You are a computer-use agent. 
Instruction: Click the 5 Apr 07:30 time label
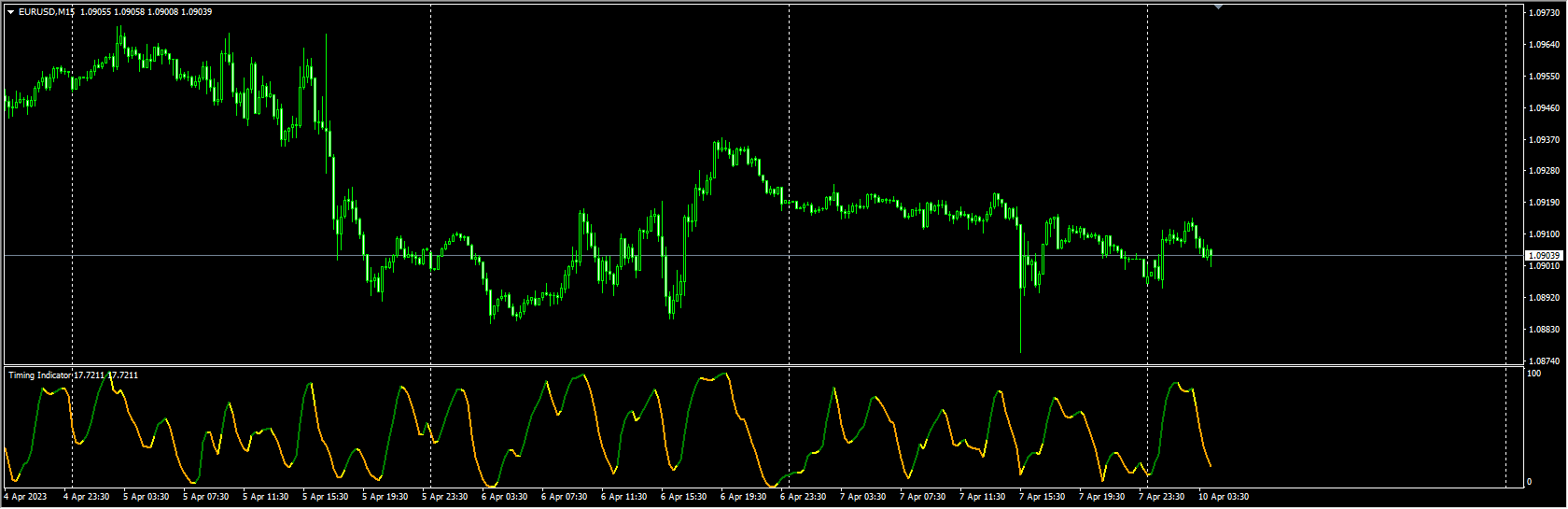(206, 497)
